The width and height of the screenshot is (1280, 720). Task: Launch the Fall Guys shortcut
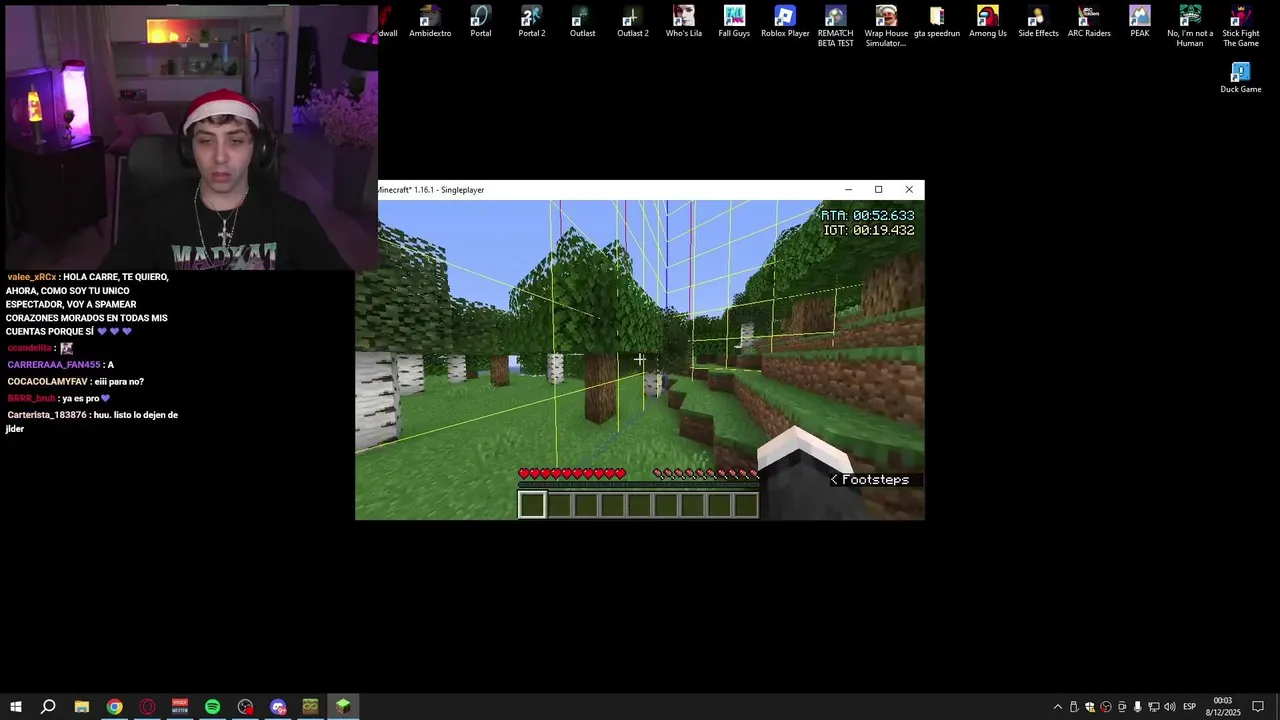click(x=734, y=22)
